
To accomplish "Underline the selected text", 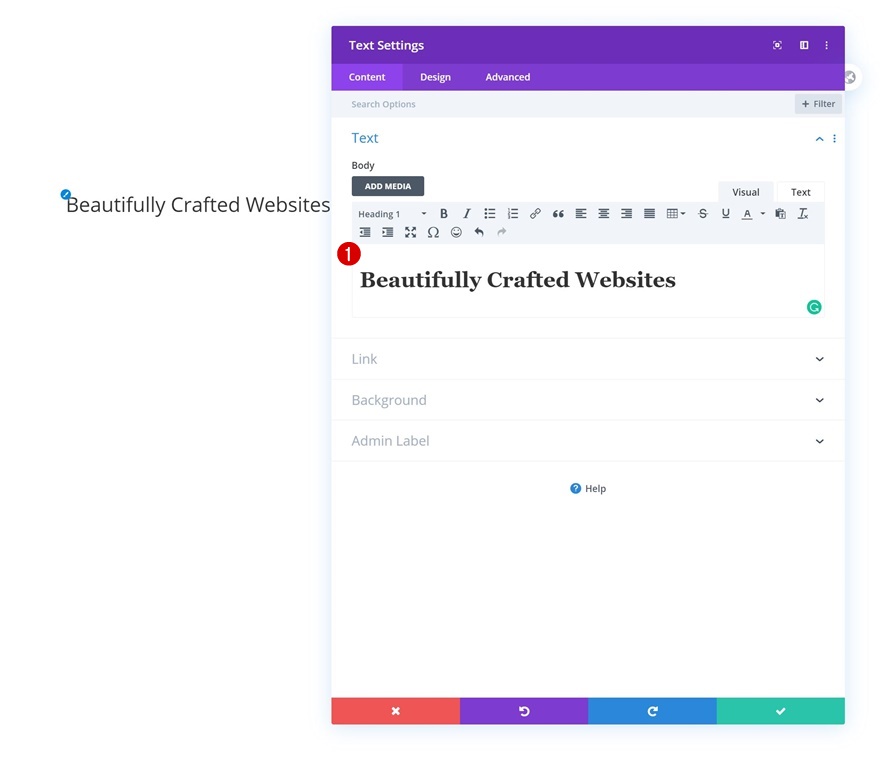I will click(x=726, y=214).
